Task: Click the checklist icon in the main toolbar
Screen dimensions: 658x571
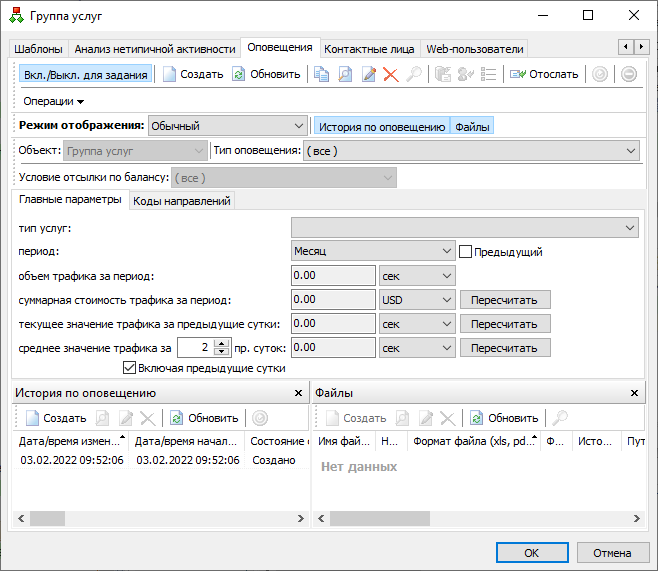Action: [x=488, y=74]
